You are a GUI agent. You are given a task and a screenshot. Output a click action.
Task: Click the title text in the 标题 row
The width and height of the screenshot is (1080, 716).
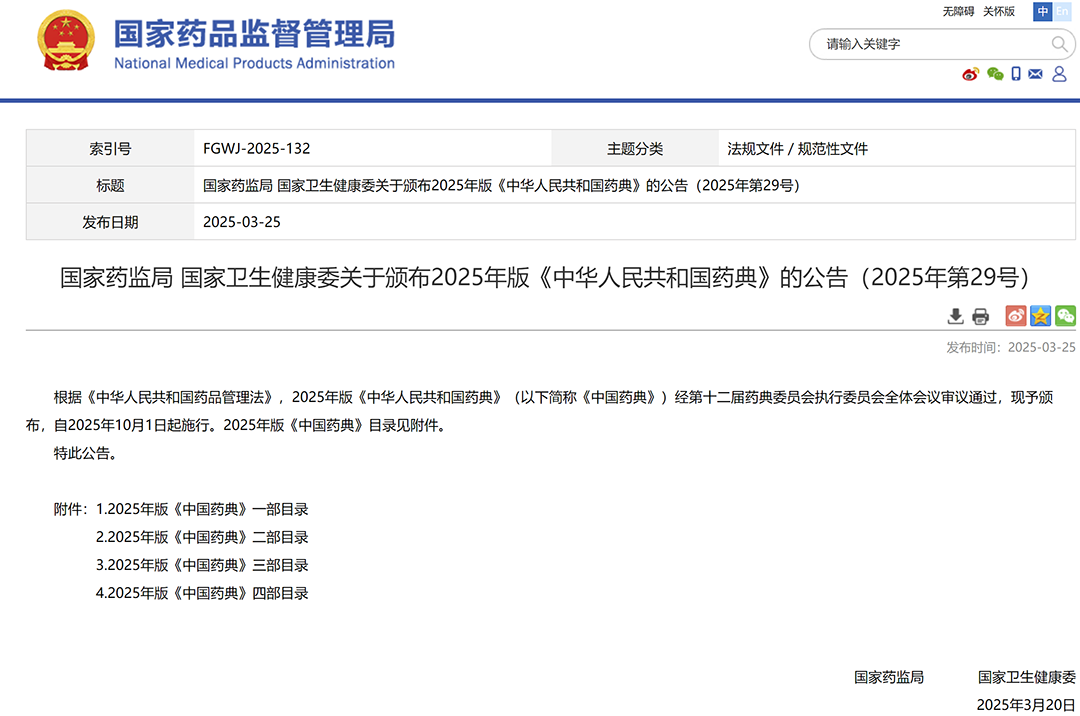501,186
